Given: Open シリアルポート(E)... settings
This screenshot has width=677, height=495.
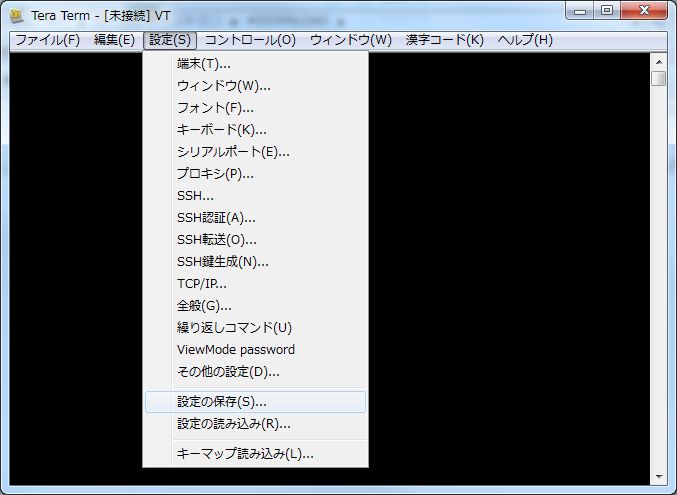Looking at the screenshot, I should click(233, 152).
